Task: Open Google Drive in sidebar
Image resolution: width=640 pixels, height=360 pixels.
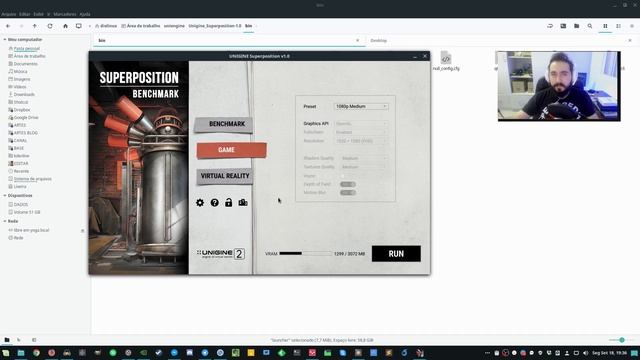Action: click(x=26, y=117)
